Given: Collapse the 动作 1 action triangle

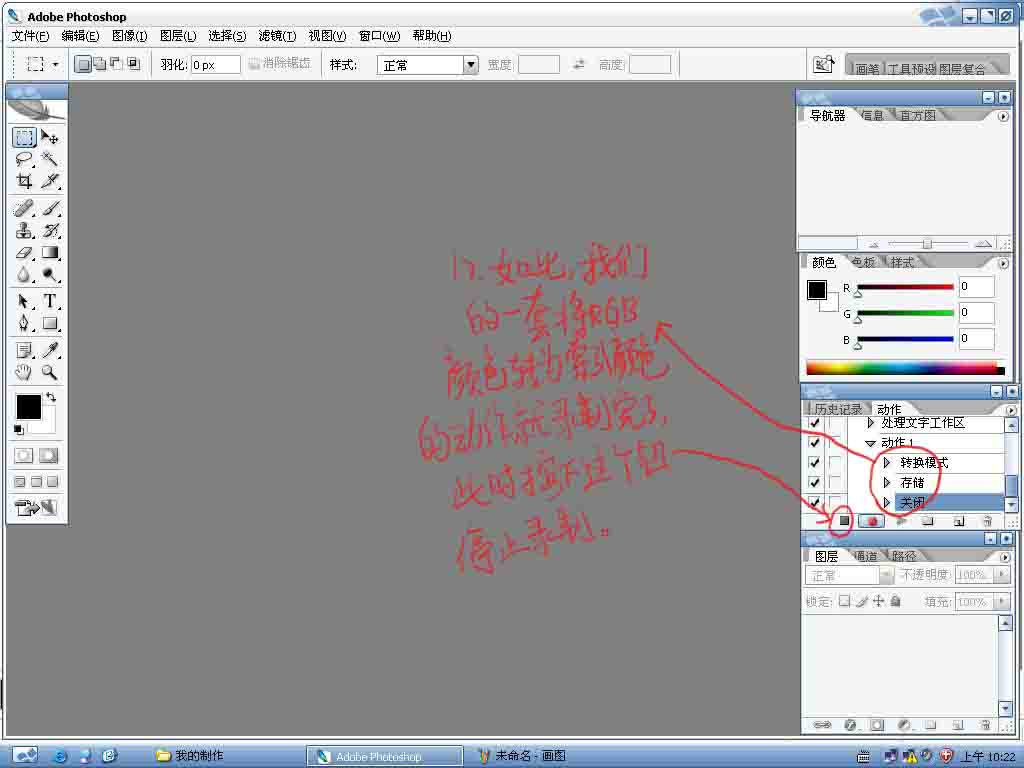Looking at the screenshot, I should (870, 443).
